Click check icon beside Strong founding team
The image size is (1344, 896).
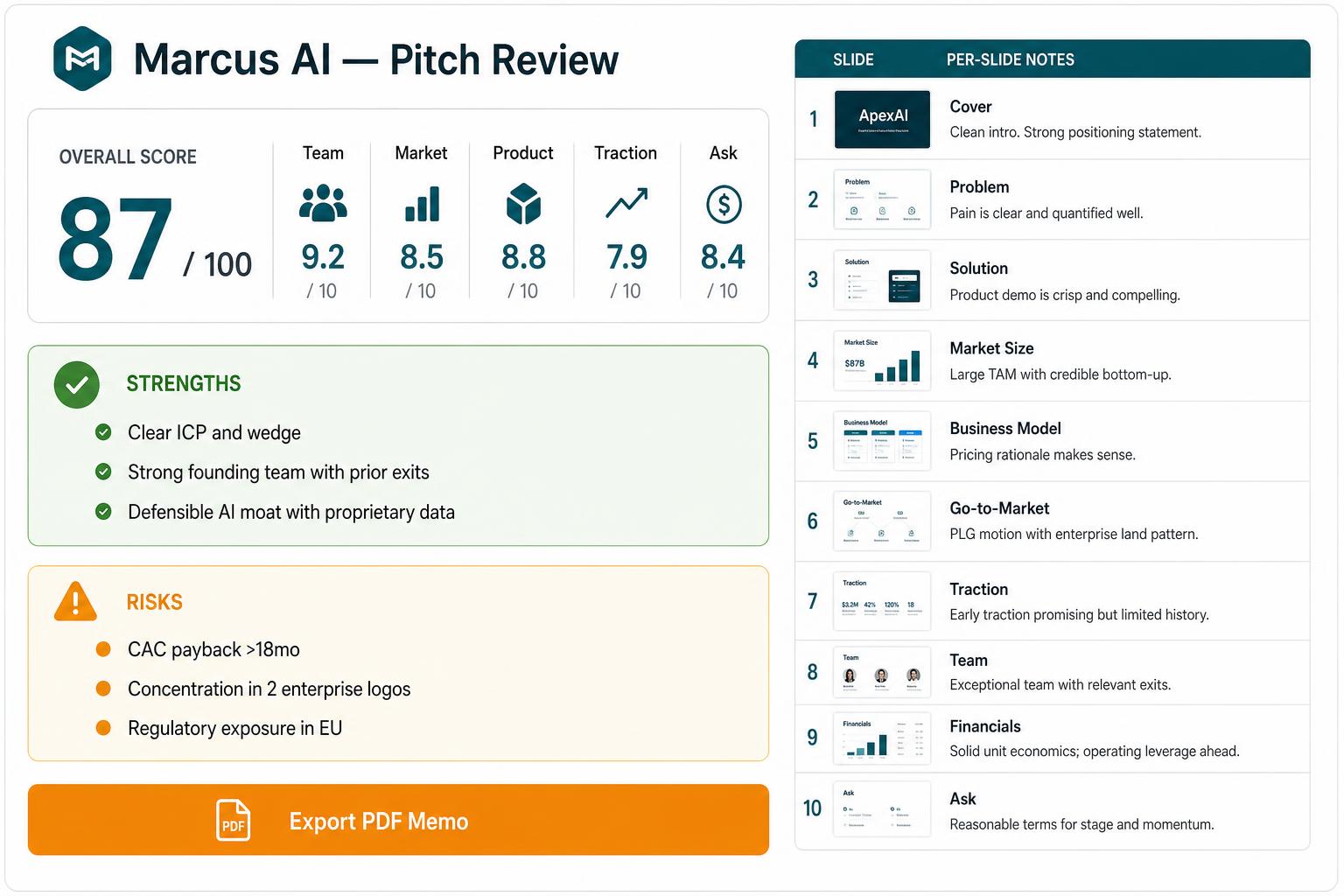click(x=103, y=472)
